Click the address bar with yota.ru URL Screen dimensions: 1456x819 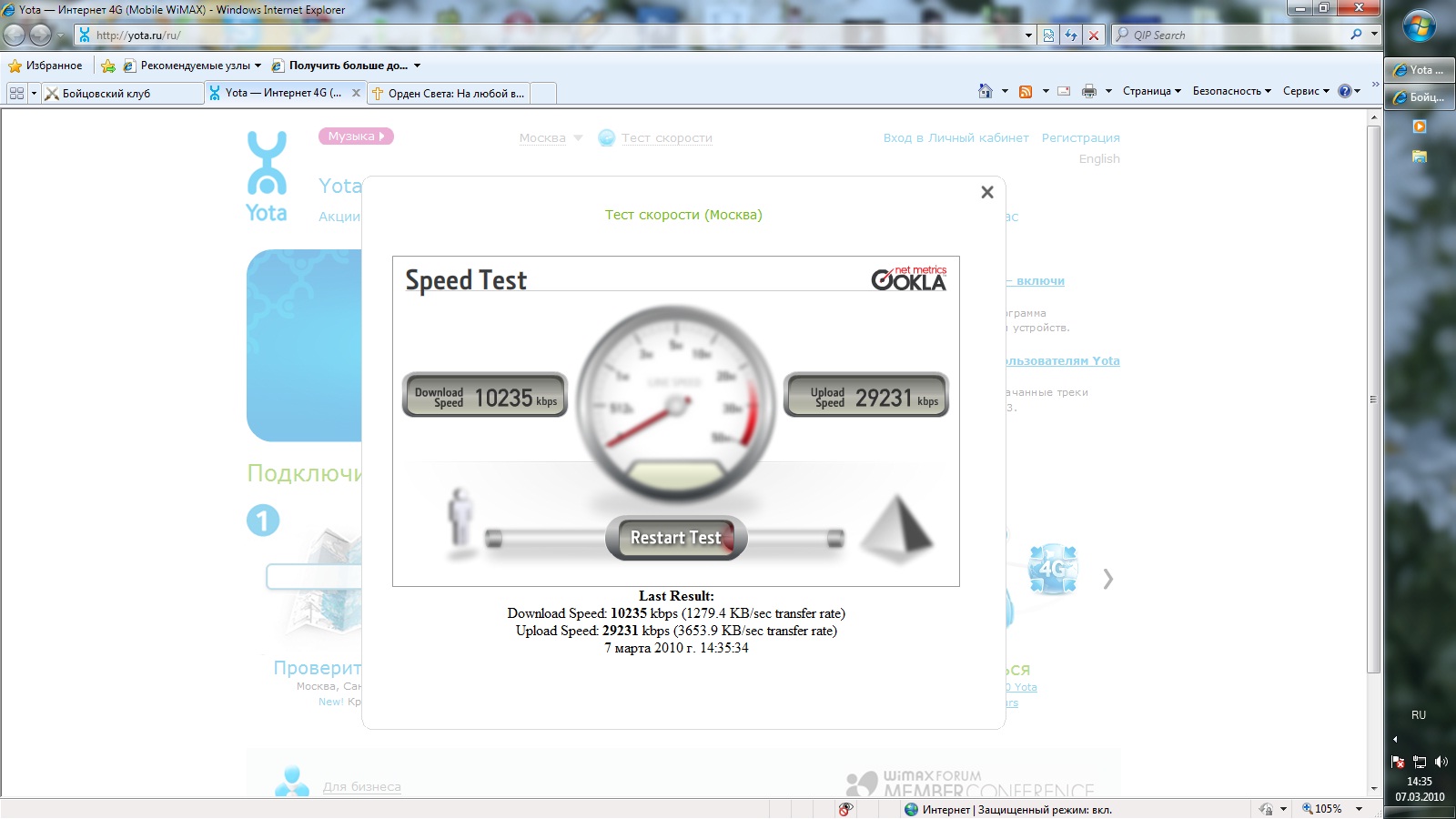point(549,35)
